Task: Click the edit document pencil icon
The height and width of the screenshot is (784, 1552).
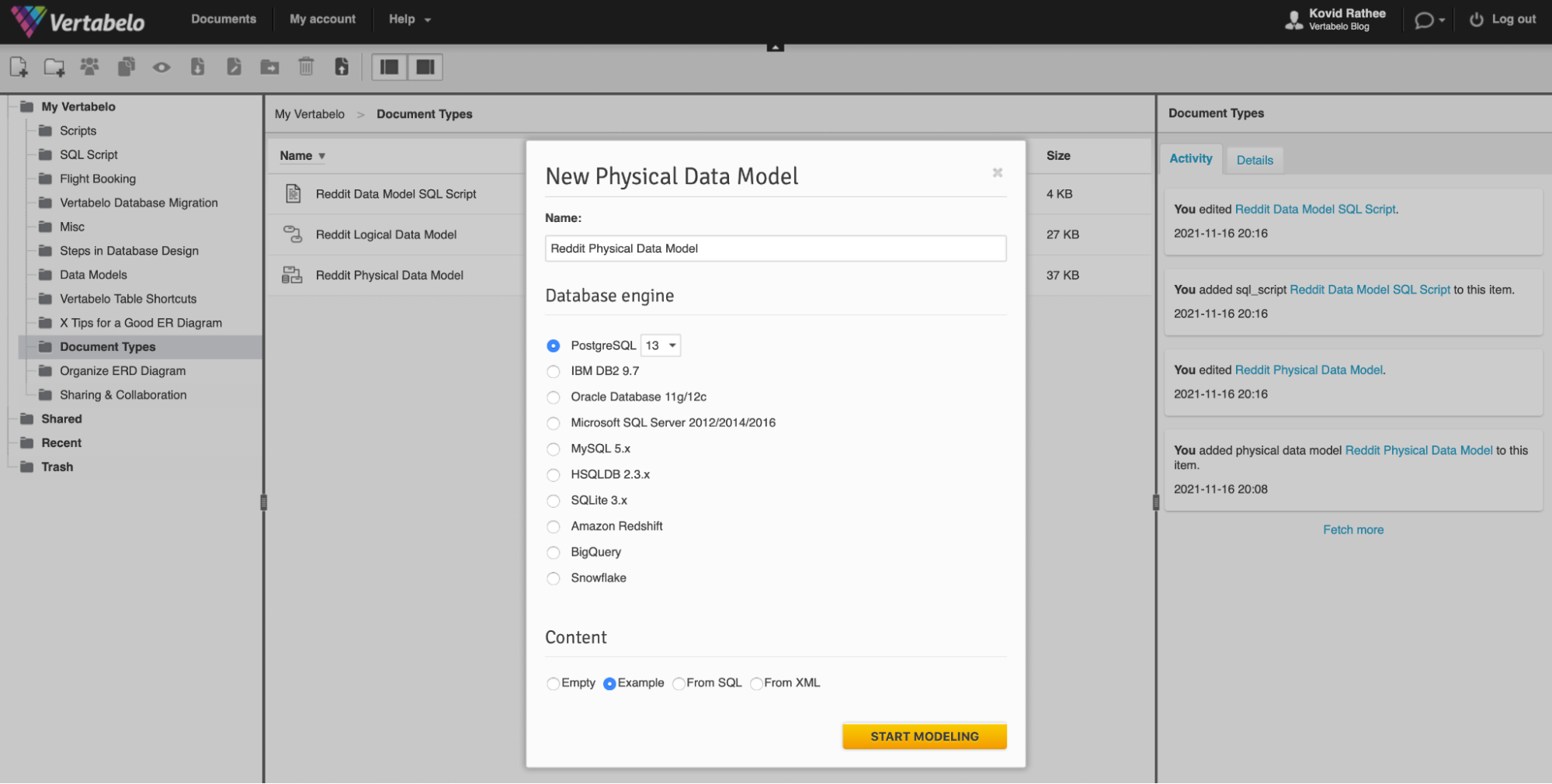Action: click(x=234, y=67)
